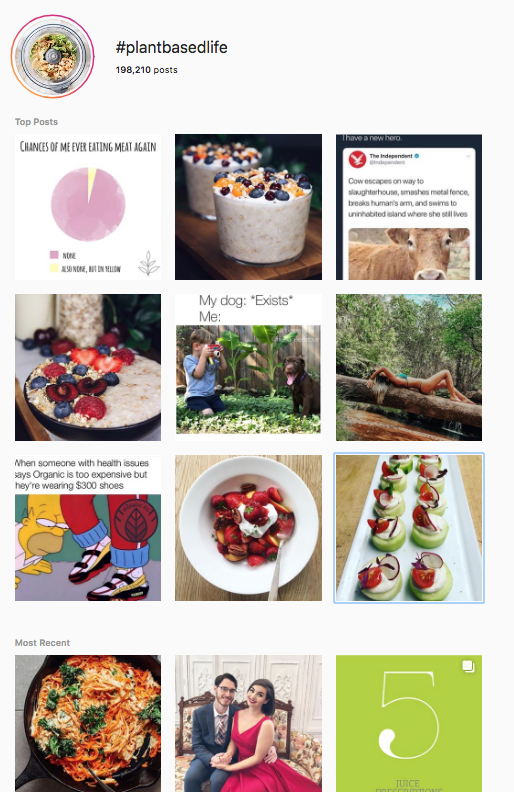Open the #plantbasedlife hashtag story avatar
The width and height of the screenshot is (514, 792).
[53, 56]
